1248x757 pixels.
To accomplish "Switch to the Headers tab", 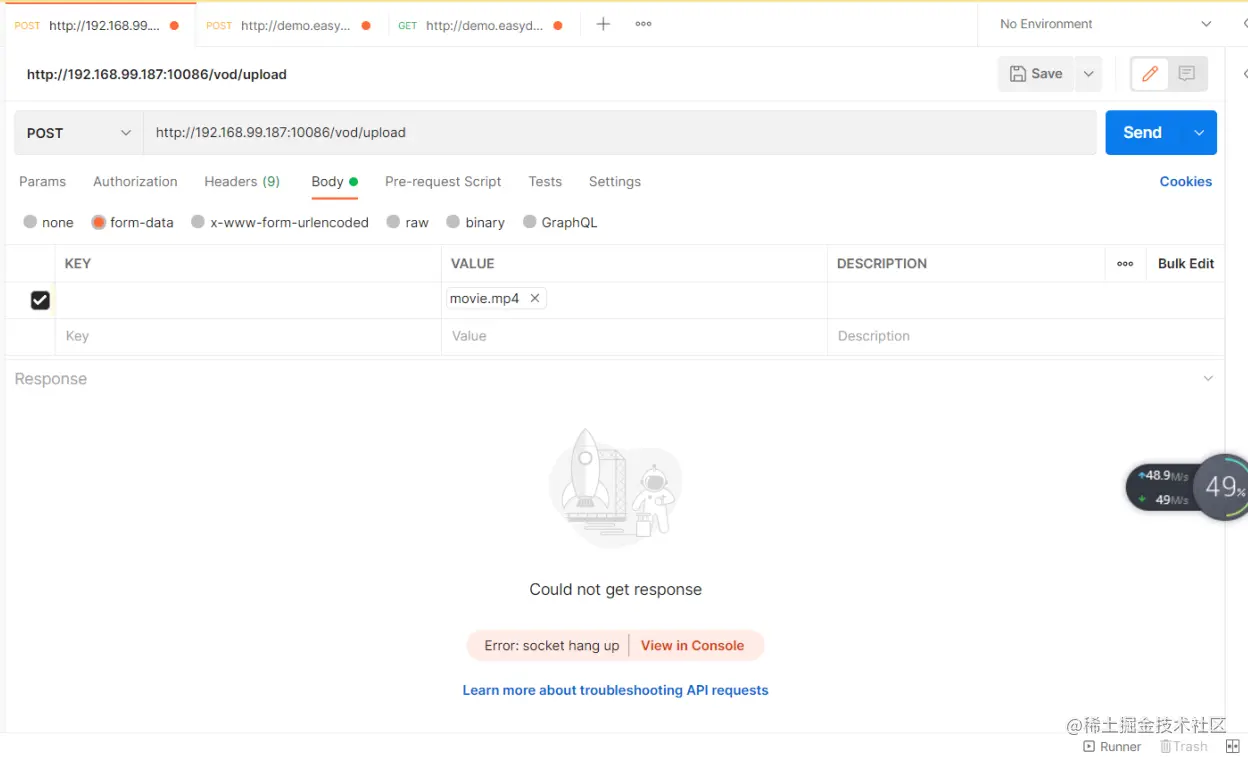I will tap(242, 181).
